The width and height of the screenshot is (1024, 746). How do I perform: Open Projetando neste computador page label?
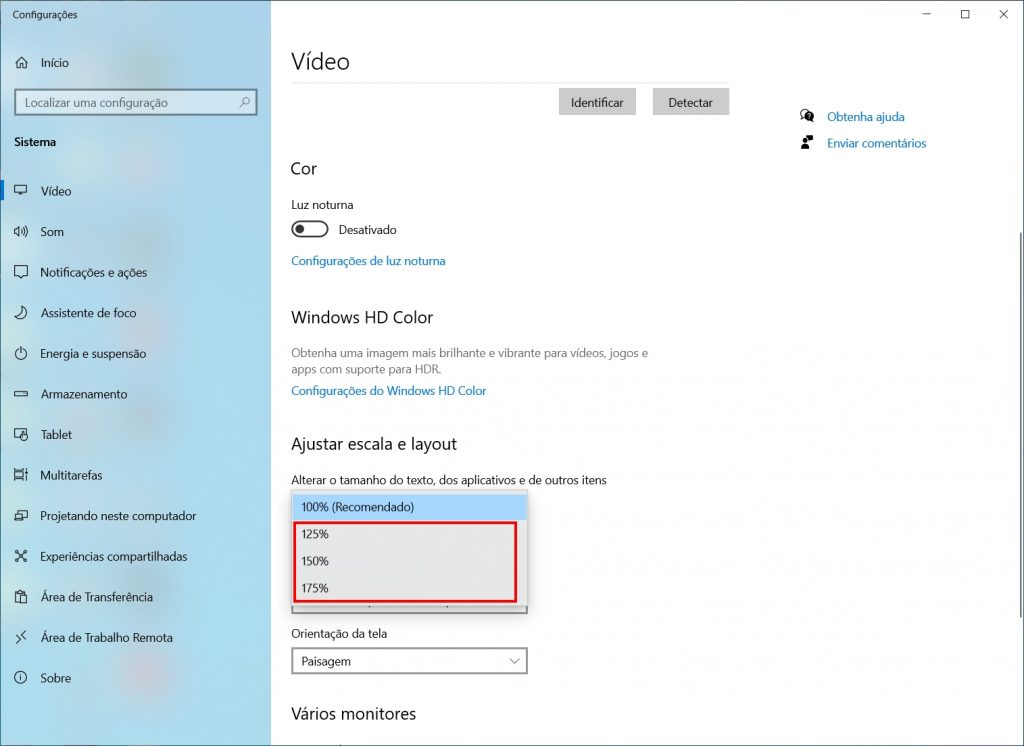(x=118, y=516)
